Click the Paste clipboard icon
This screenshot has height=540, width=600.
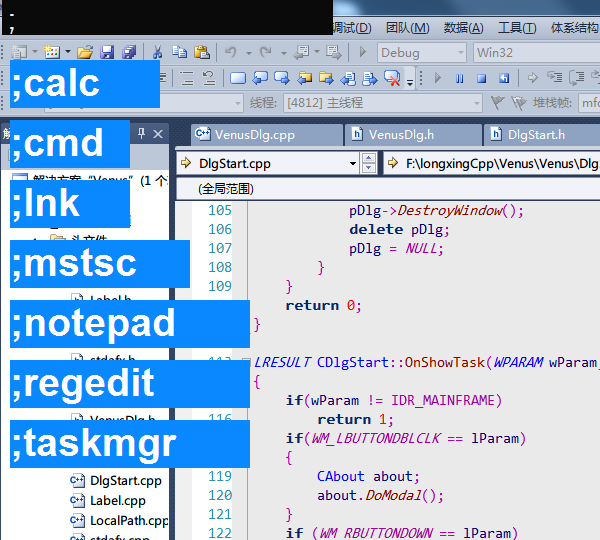(x=202, y=52)
